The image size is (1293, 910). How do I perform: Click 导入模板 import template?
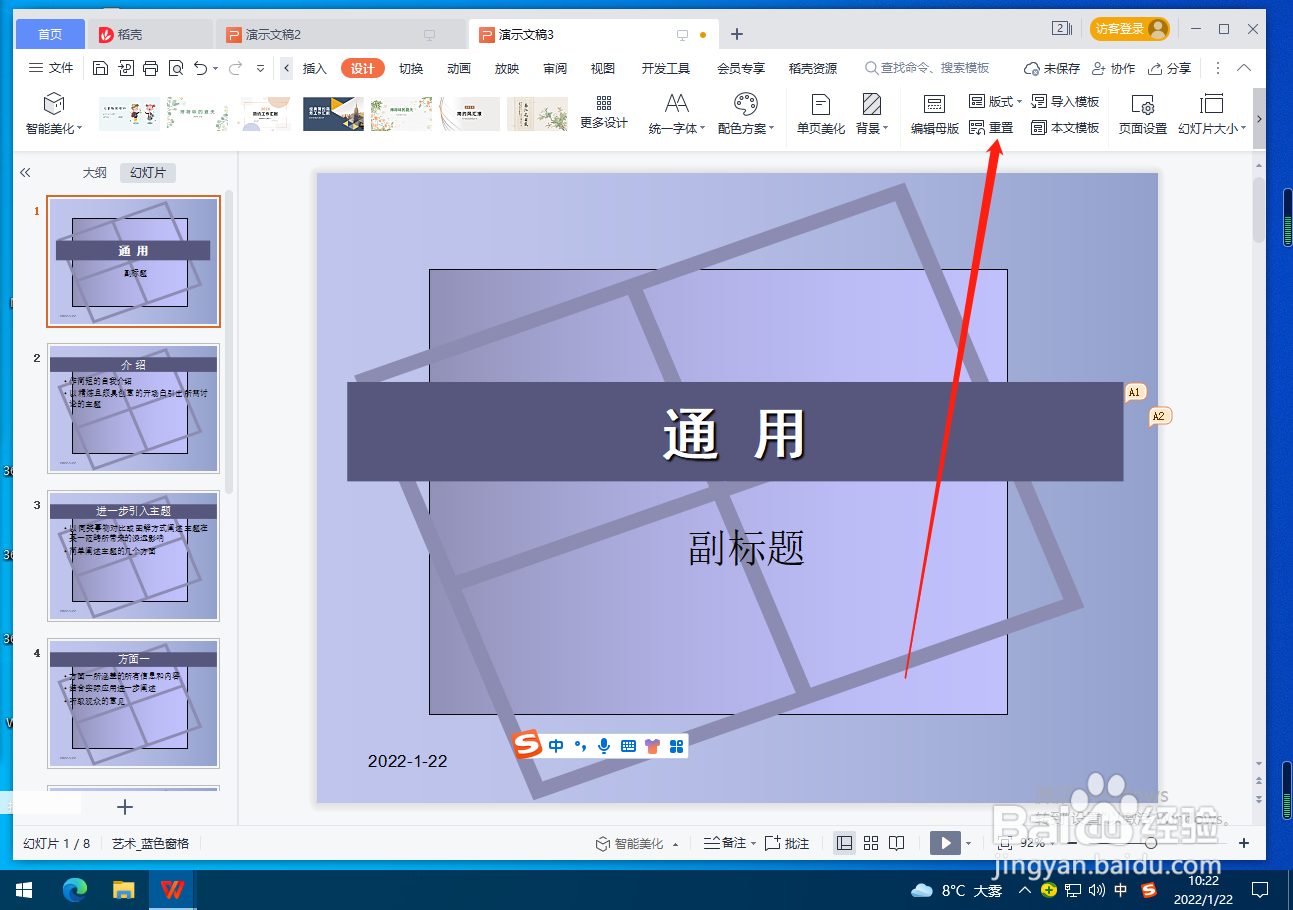coord(1065,102)
